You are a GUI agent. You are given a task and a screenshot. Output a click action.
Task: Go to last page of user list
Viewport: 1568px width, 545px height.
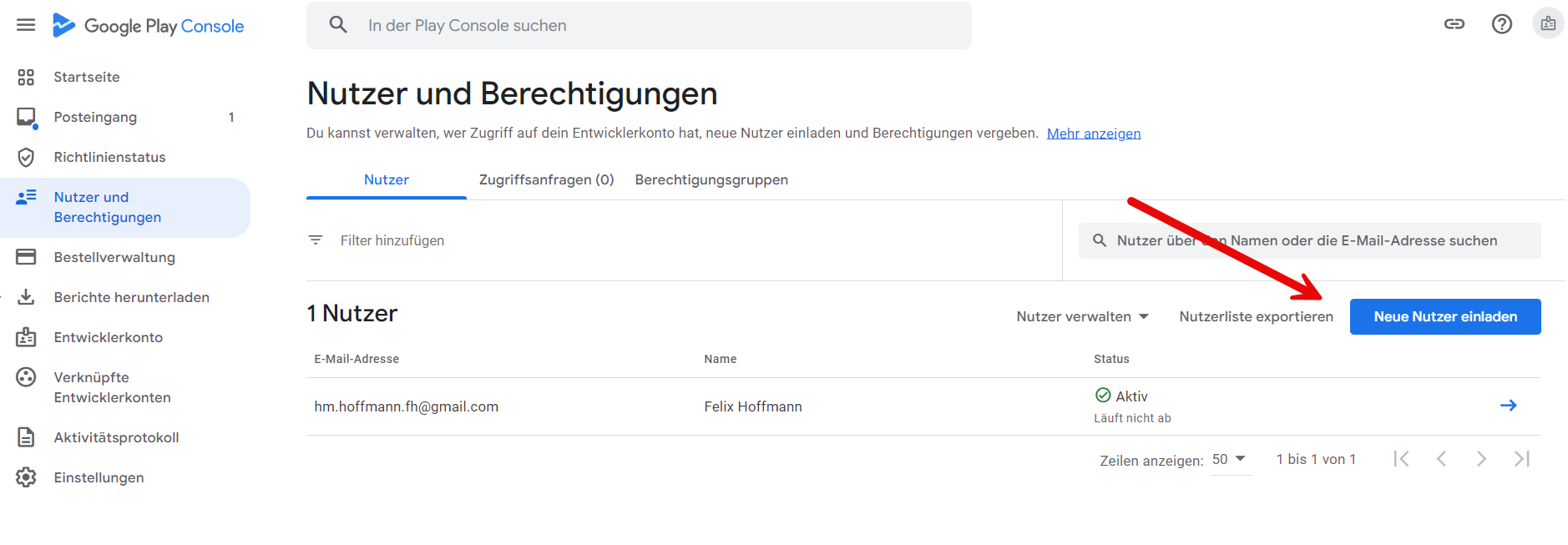coord(1521,459)
